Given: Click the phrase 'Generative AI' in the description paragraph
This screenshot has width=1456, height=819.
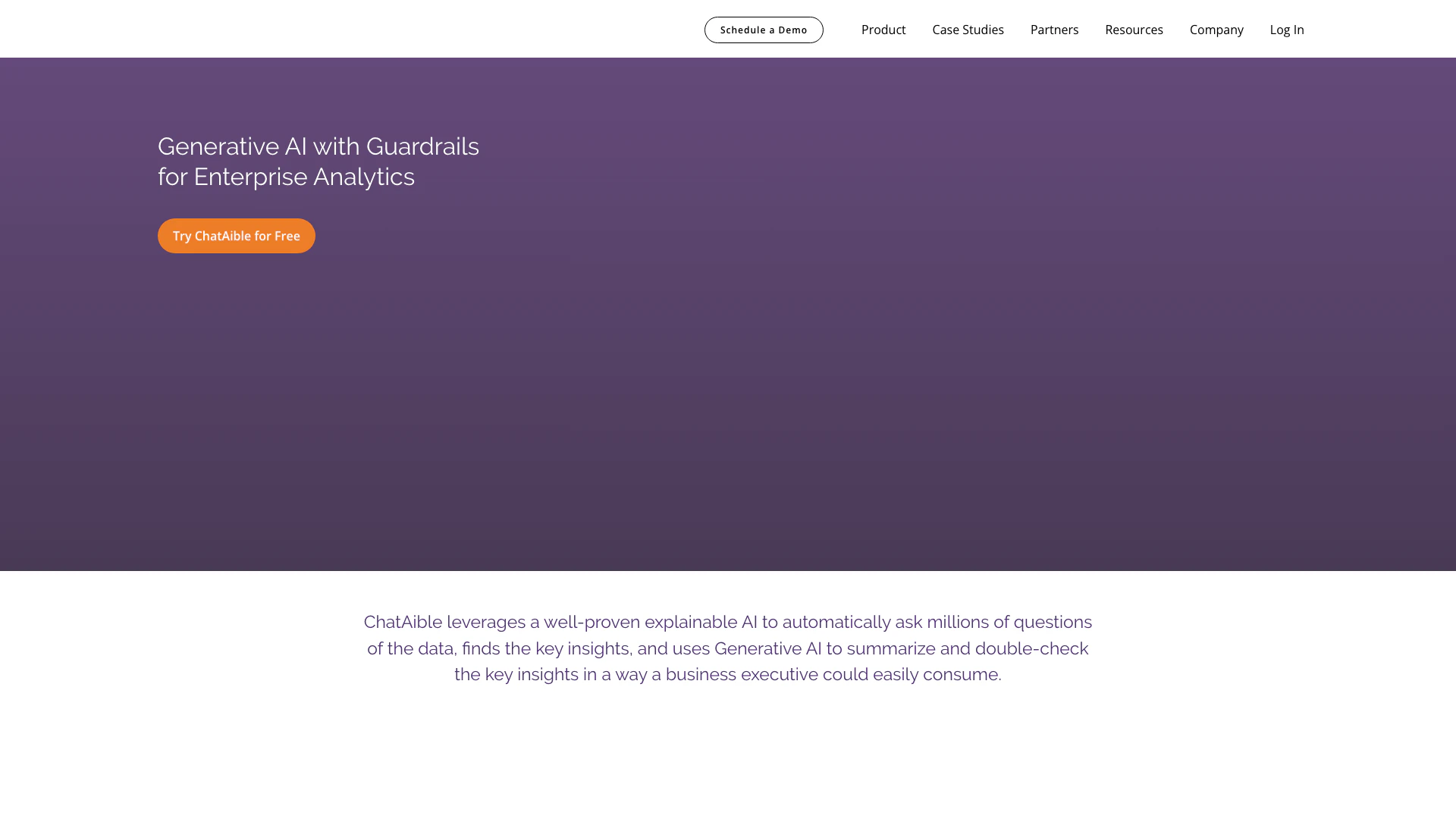Looking at the screenshot, I should tap(767, 649).
